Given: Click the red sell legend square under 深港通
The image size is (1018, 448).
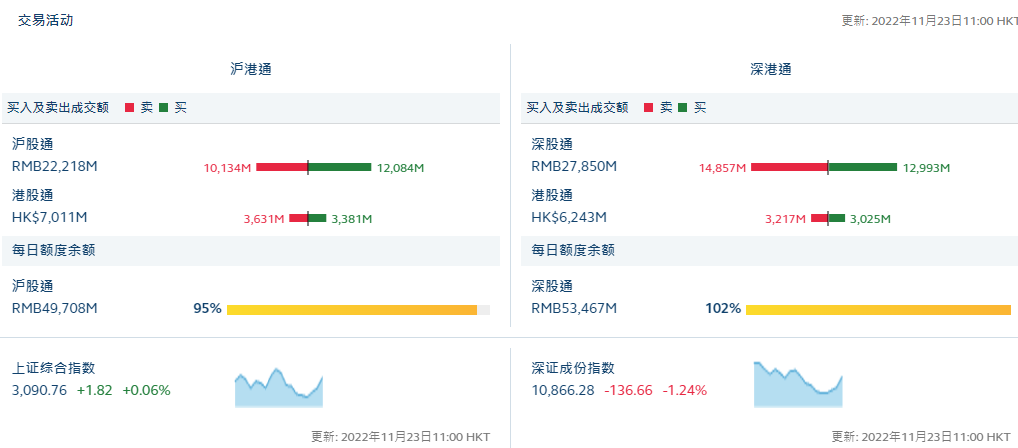Looking at the screenshot, I should click(648, 107).
